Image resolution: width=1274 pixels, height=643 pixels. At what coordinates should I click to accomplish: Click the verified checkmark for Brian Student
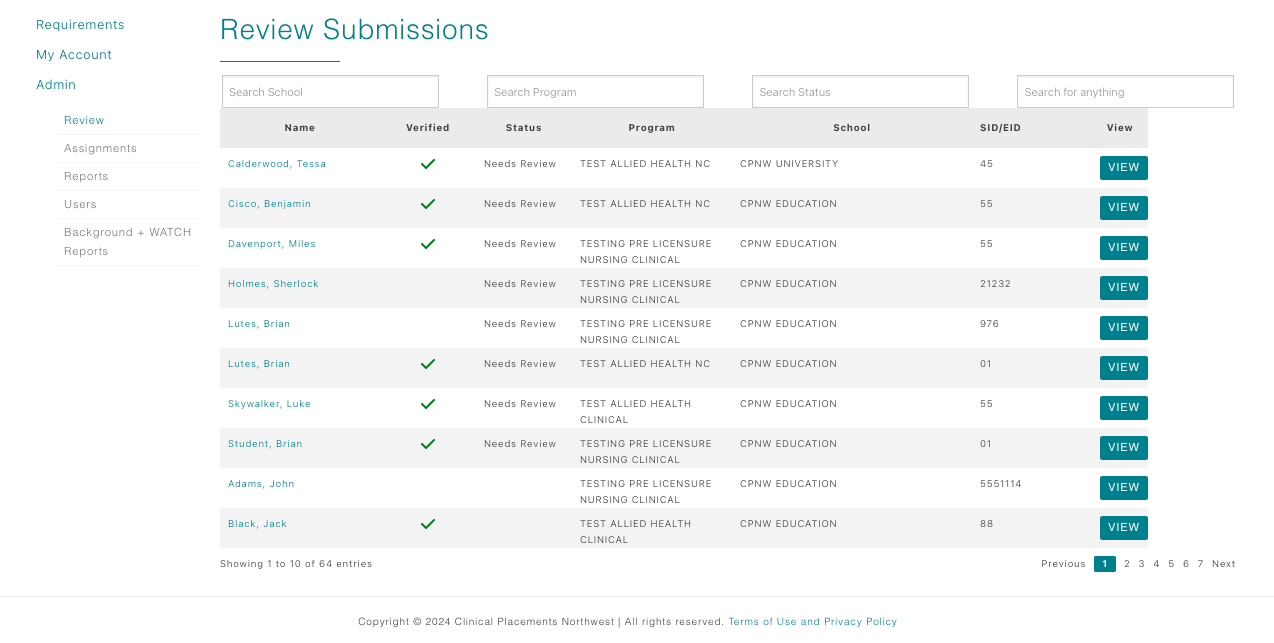pyautogui.click(x=428, y=444)
